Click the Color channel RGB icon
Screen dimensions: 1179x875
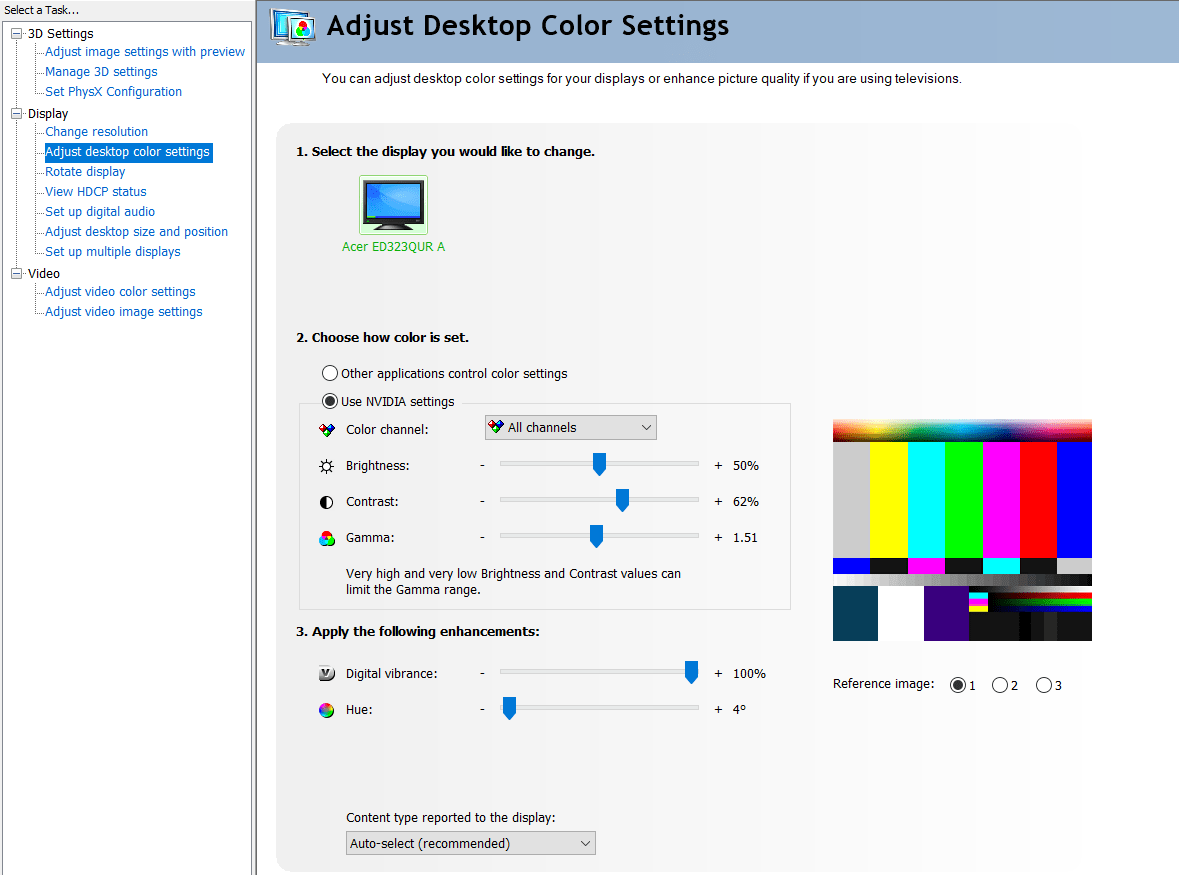click(326, 430)
